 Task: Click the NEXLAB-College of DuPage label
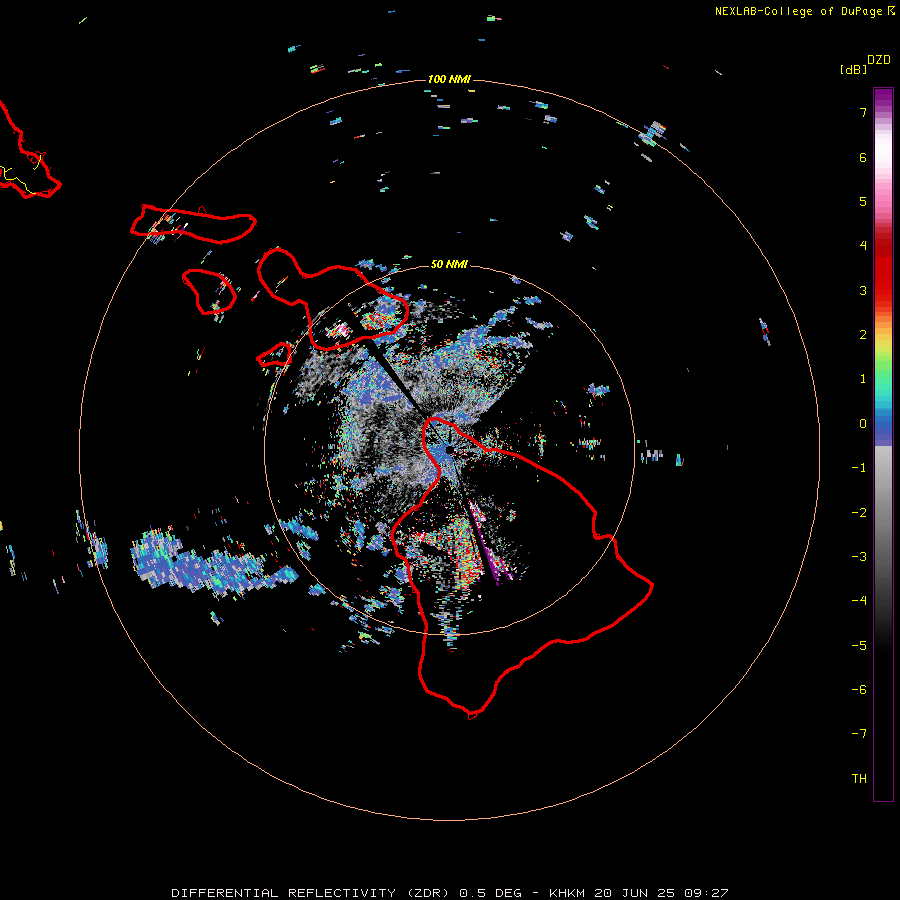pos(798,11)
